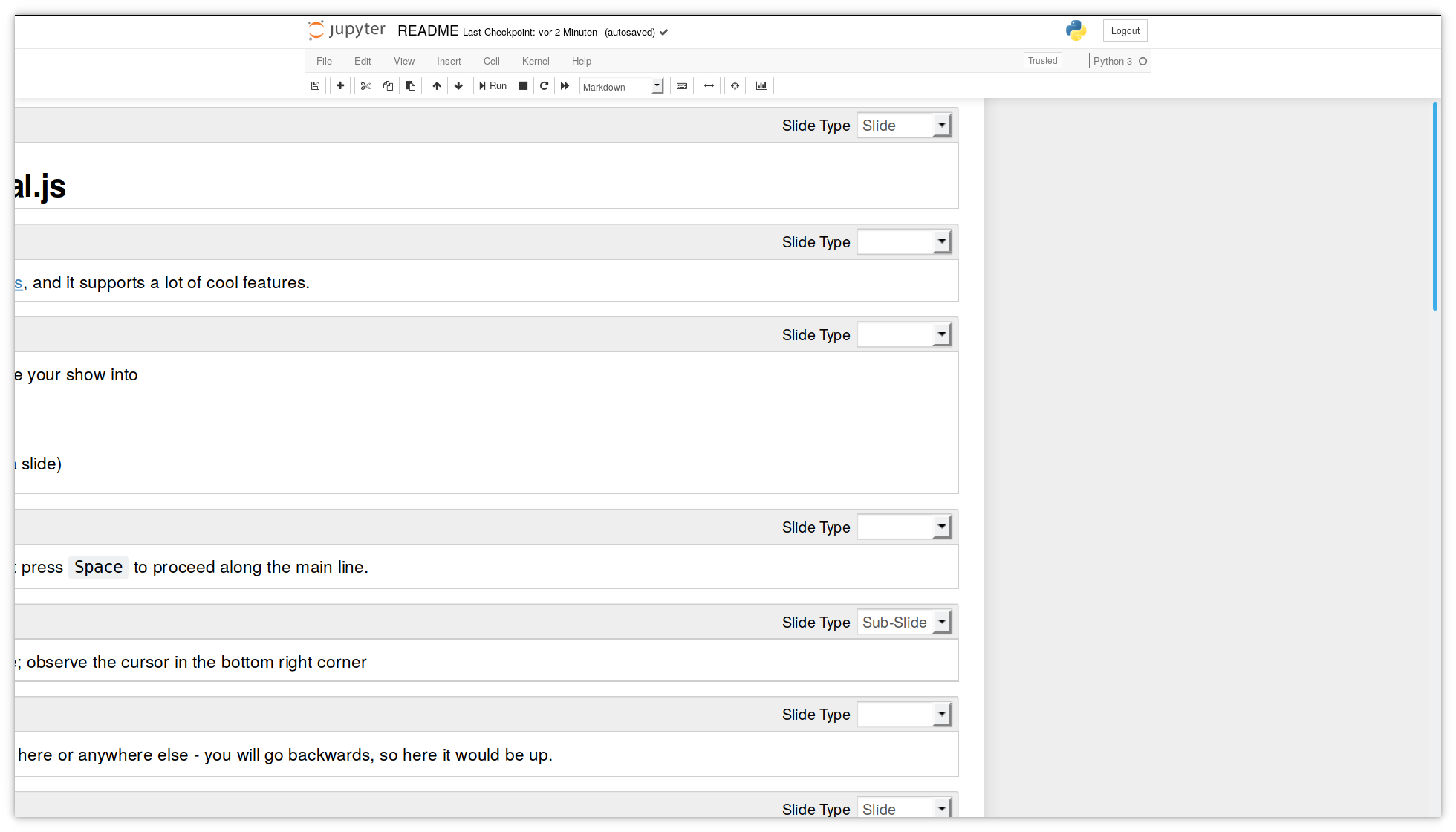Rename the notebook by clicking README title
1456x832 pixels.
[428, 31]
